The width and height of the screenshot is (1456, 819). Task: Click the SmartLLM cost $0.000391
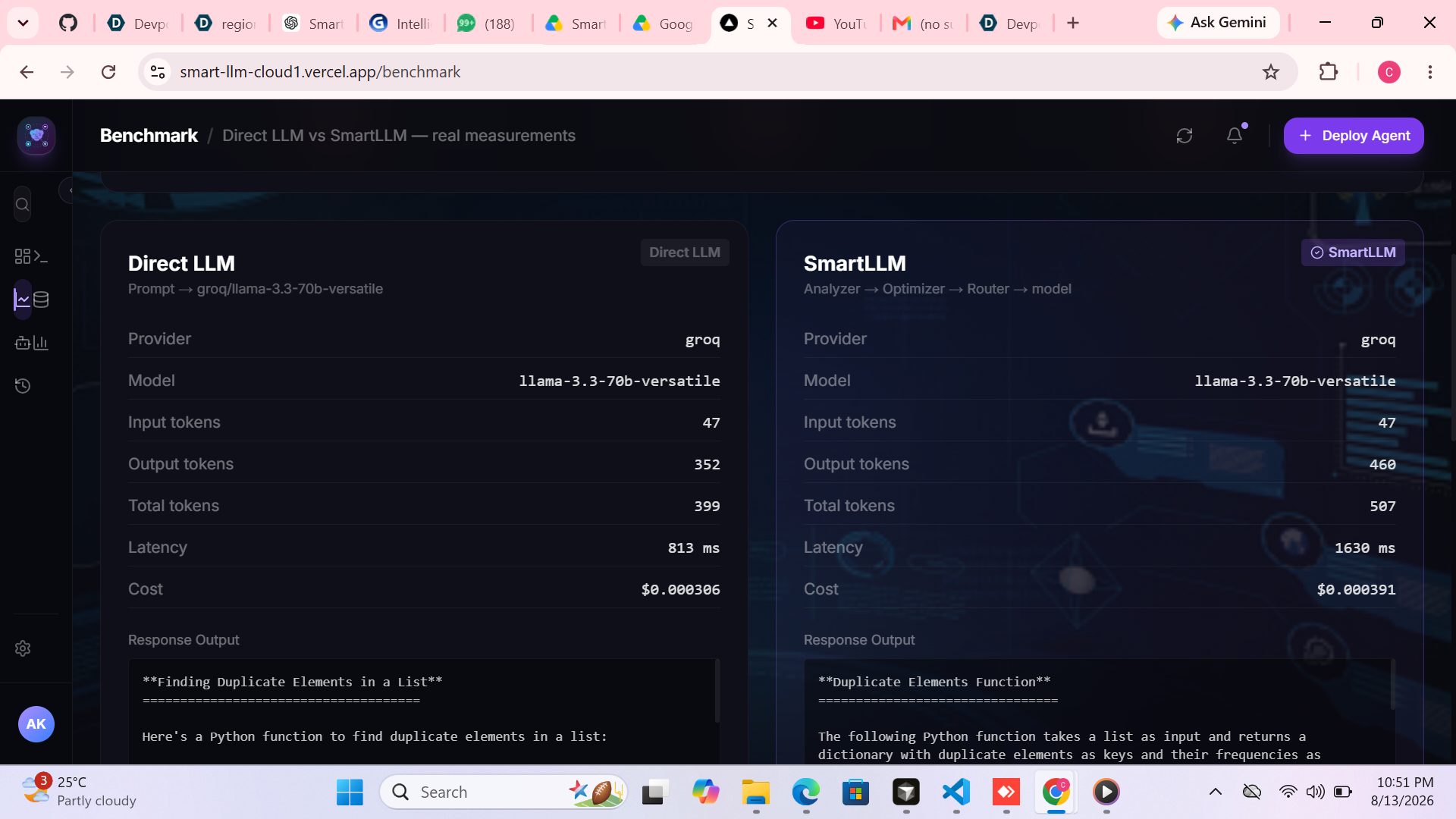click(x=1357, y=590)
